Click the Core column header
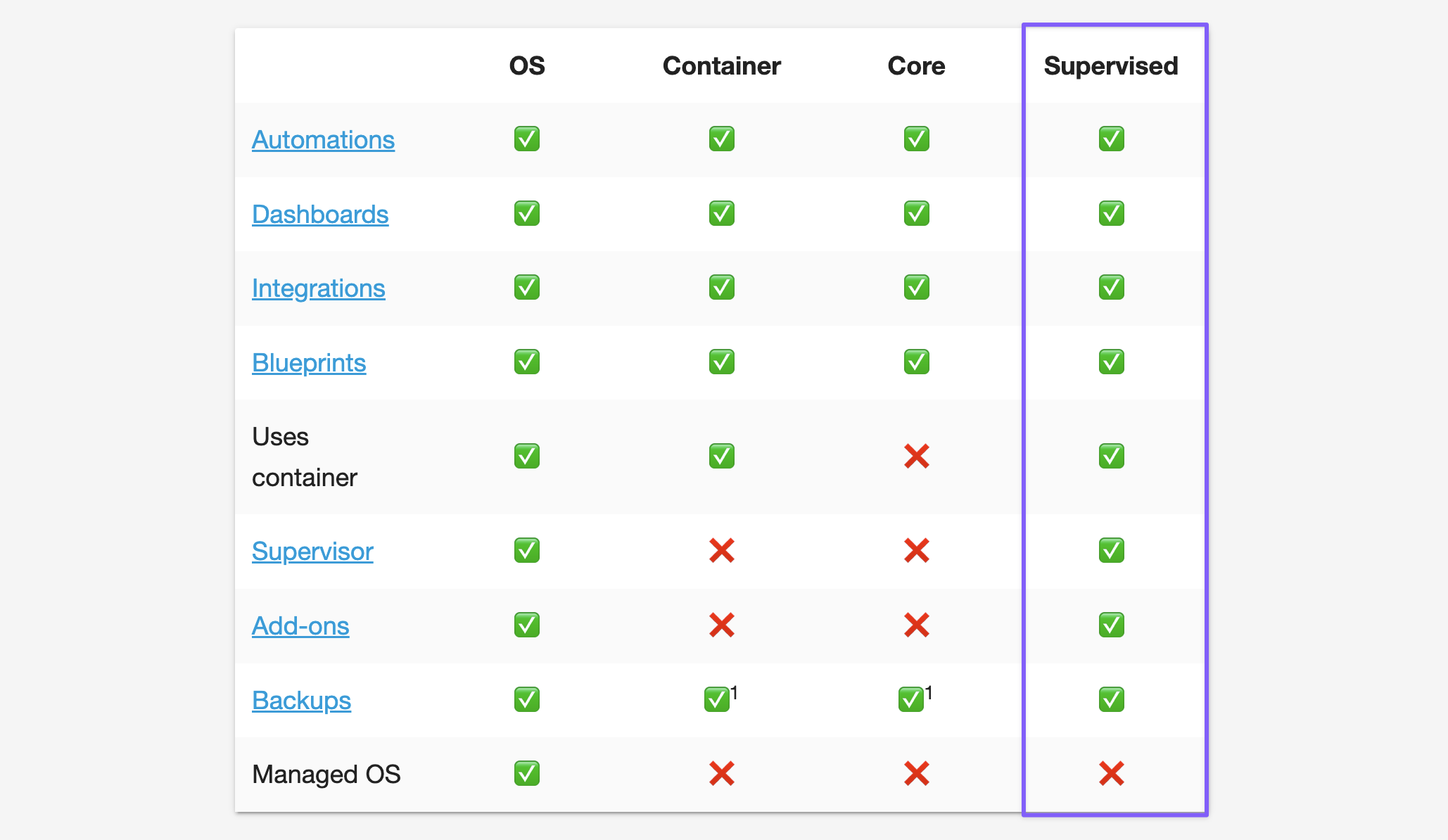Screen dimensions: 1448x840 coord(916,66)
